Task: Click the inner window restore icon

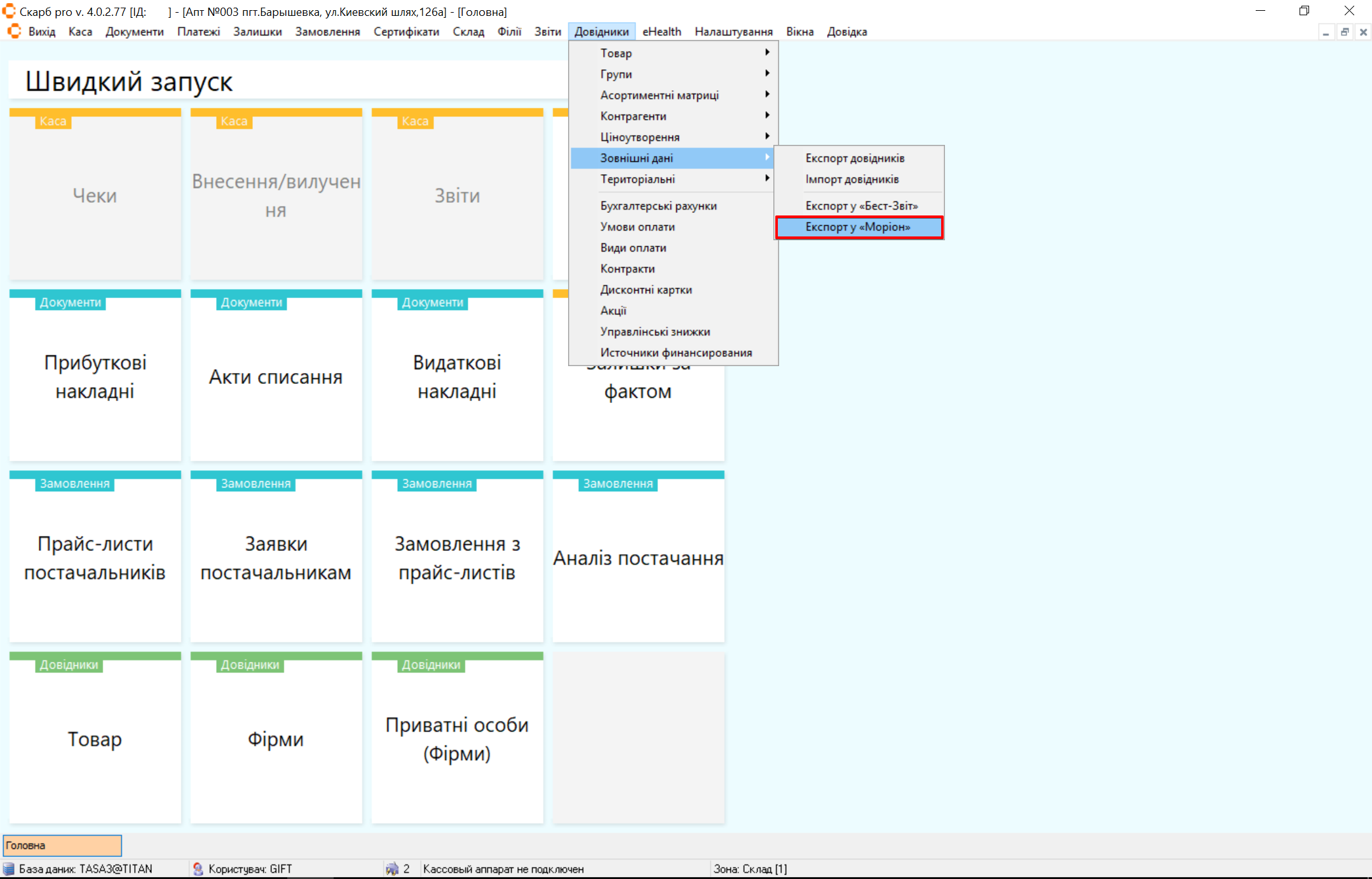Action: click(1345, 32)
